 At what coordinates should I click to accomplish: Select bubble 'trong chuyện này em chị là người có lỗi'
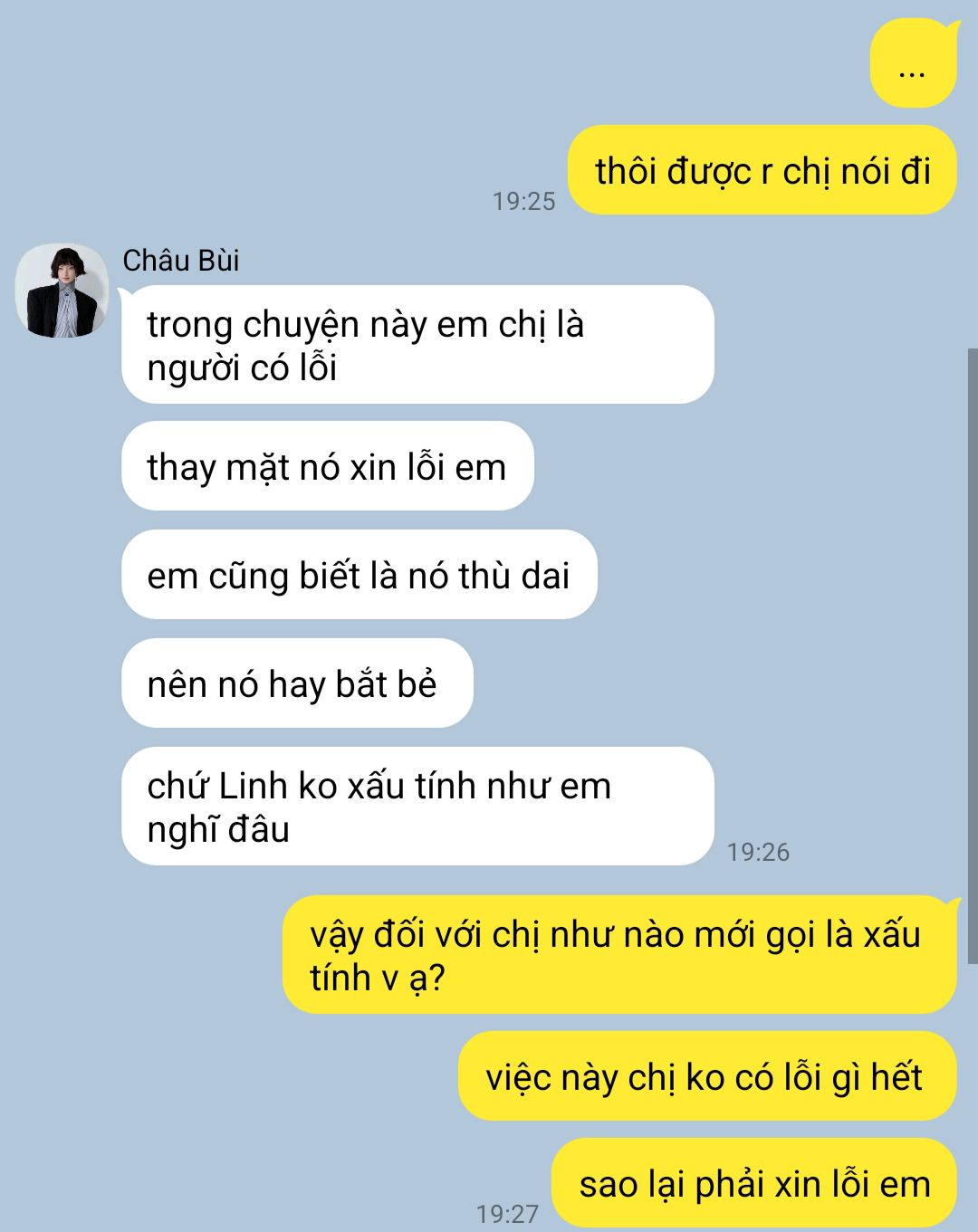point(417,345)
